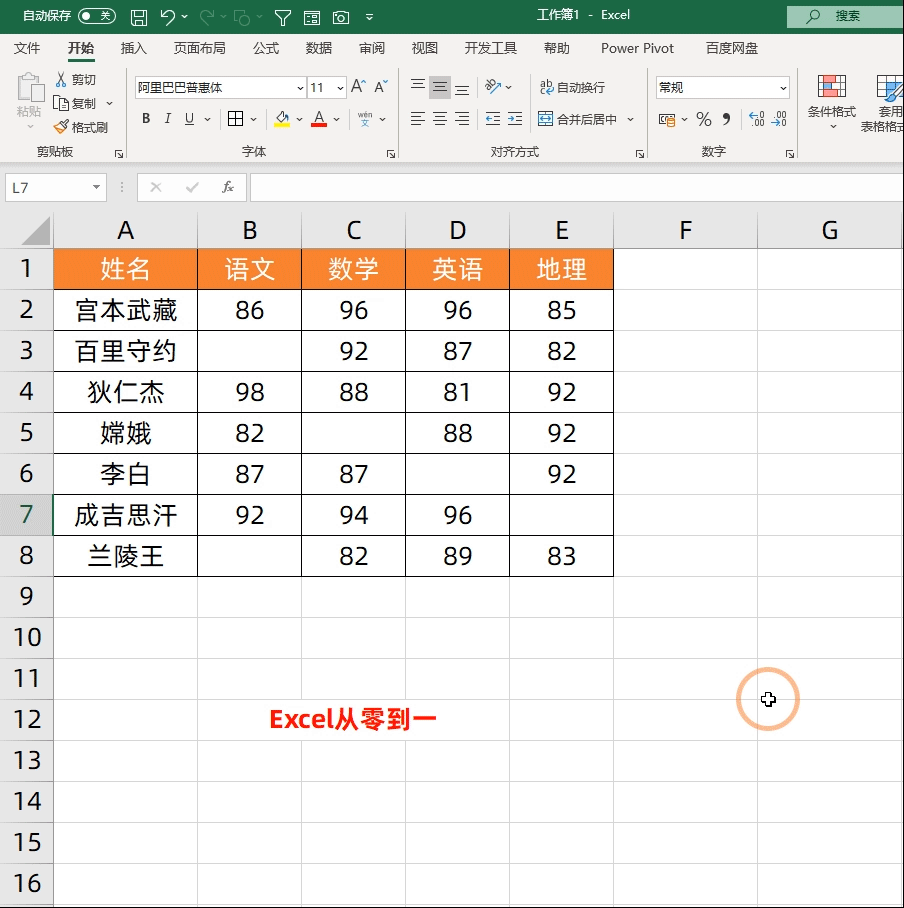Click the Comma Style icon

click(x=726, y=119)
